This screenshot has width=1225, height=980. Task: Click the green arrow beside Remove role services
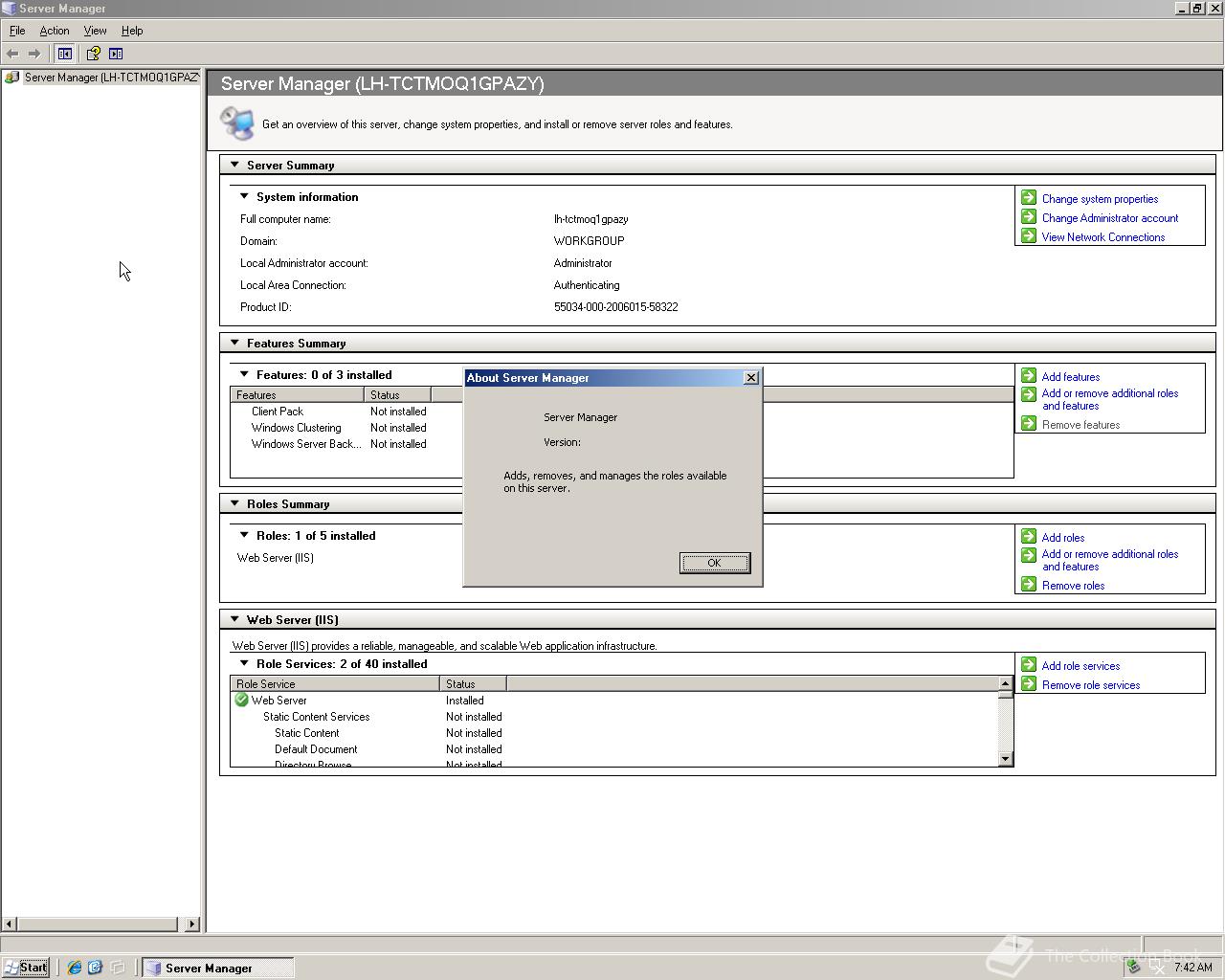click(1029, 683)
